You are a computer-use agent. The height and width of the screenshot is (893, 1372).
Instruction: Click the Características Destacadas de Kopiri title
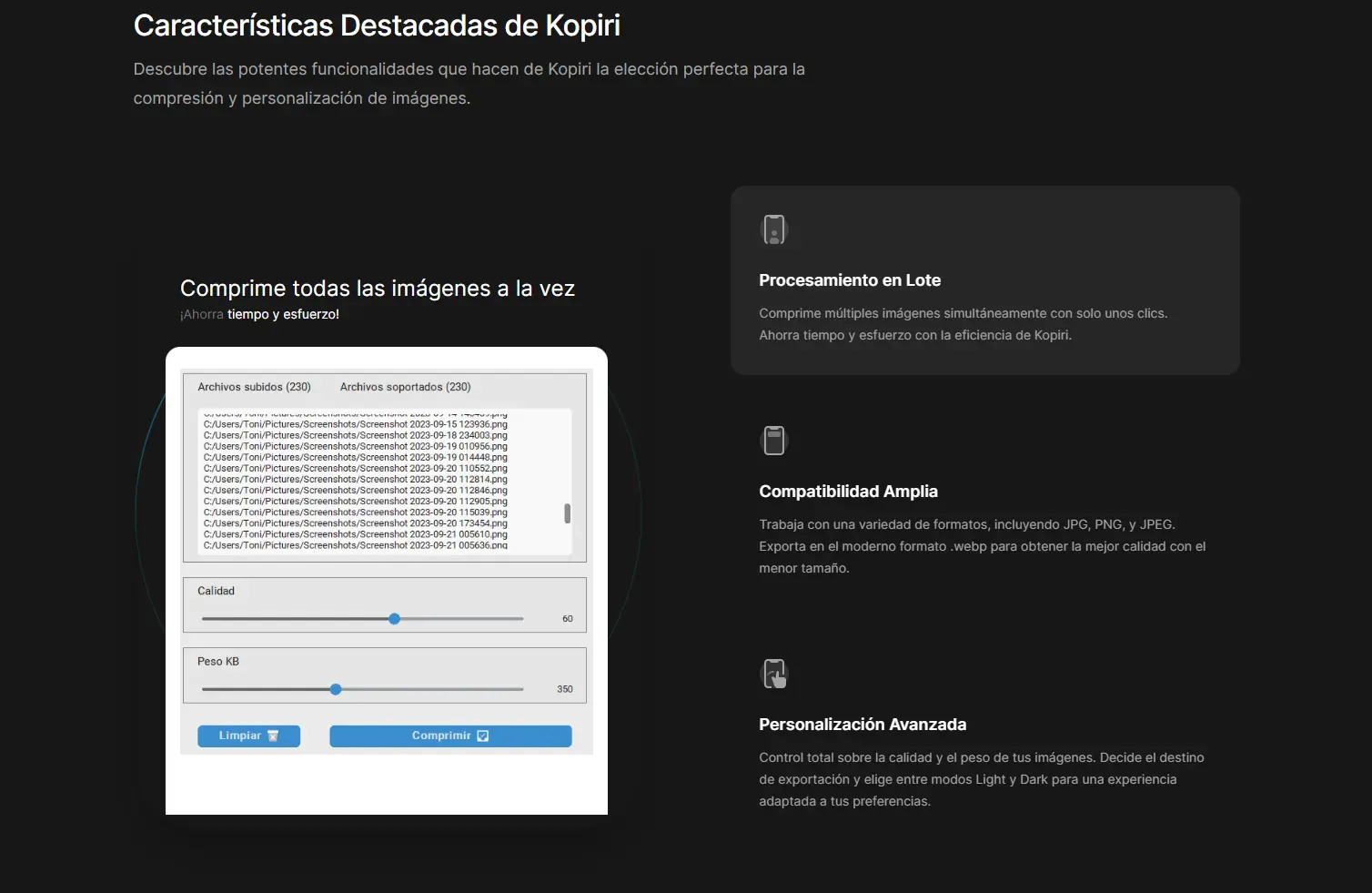pos(377,25)
